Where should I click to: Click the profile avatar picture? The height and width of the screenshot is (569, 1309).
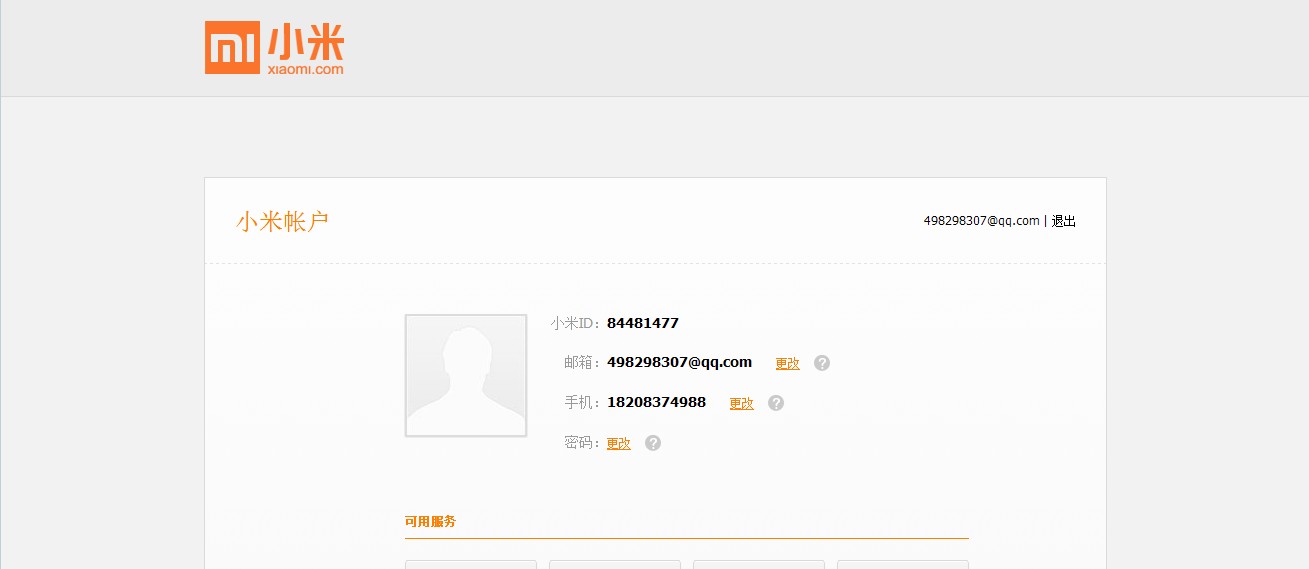pyautogui.click(x=466, y=375)
